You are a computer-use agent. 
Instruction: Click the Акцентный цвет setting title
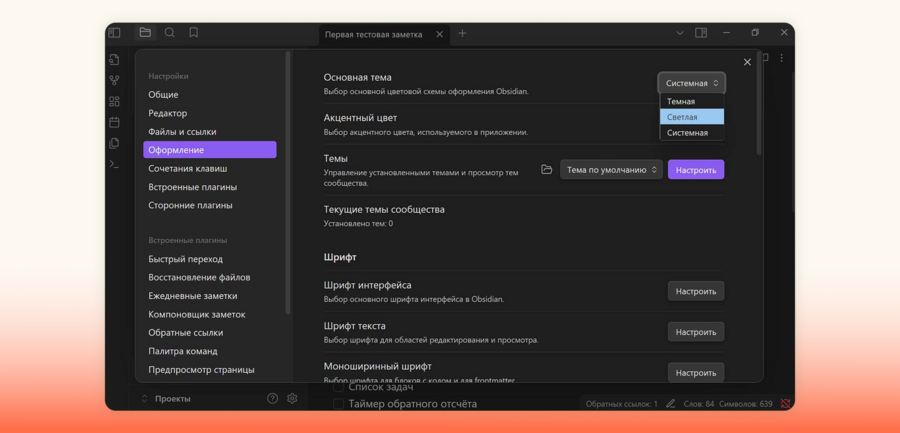coord(360,118)
